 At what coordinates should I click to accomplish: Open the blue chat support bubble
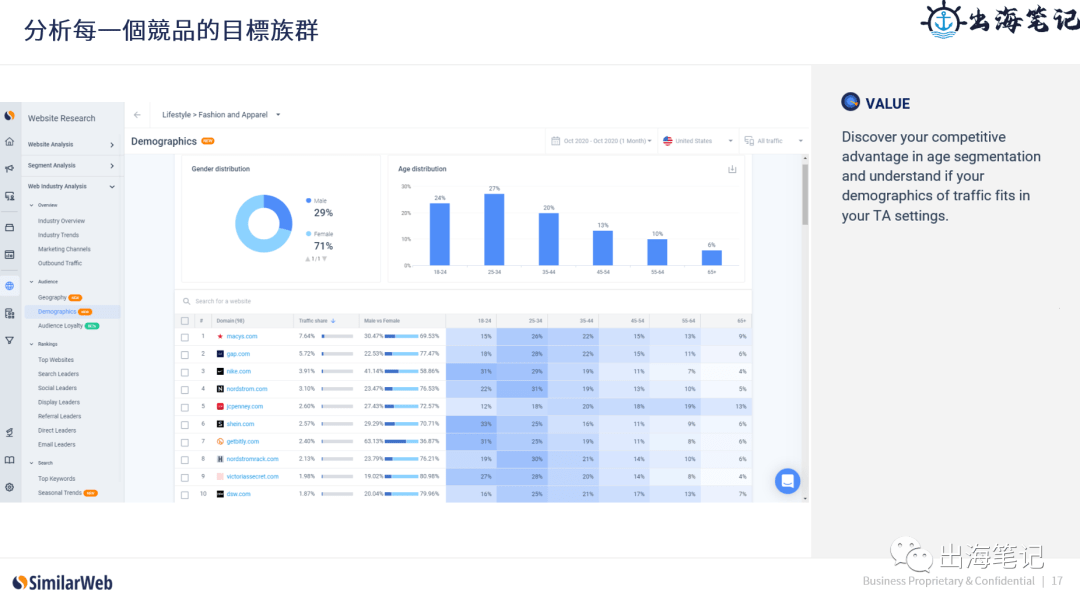point(787,481)
